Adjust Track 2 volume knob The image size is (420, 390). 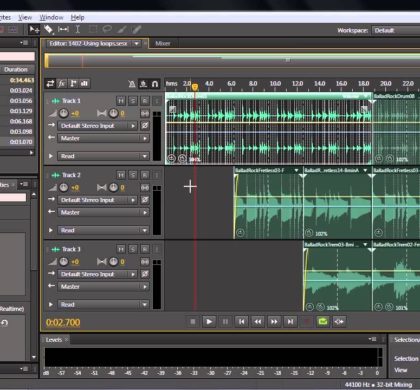(x=64, y=188)
